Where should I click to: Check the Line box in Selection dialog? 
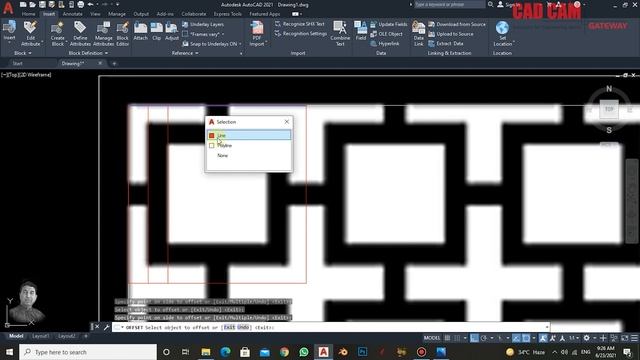tap(211, 136)
